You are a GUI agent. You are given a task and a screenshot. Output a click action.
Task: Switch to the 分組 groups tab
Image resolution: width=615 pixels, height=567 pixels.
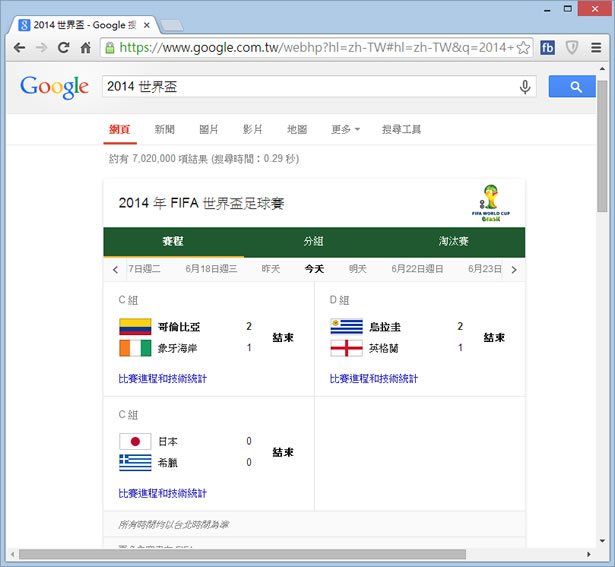(313, 241)
